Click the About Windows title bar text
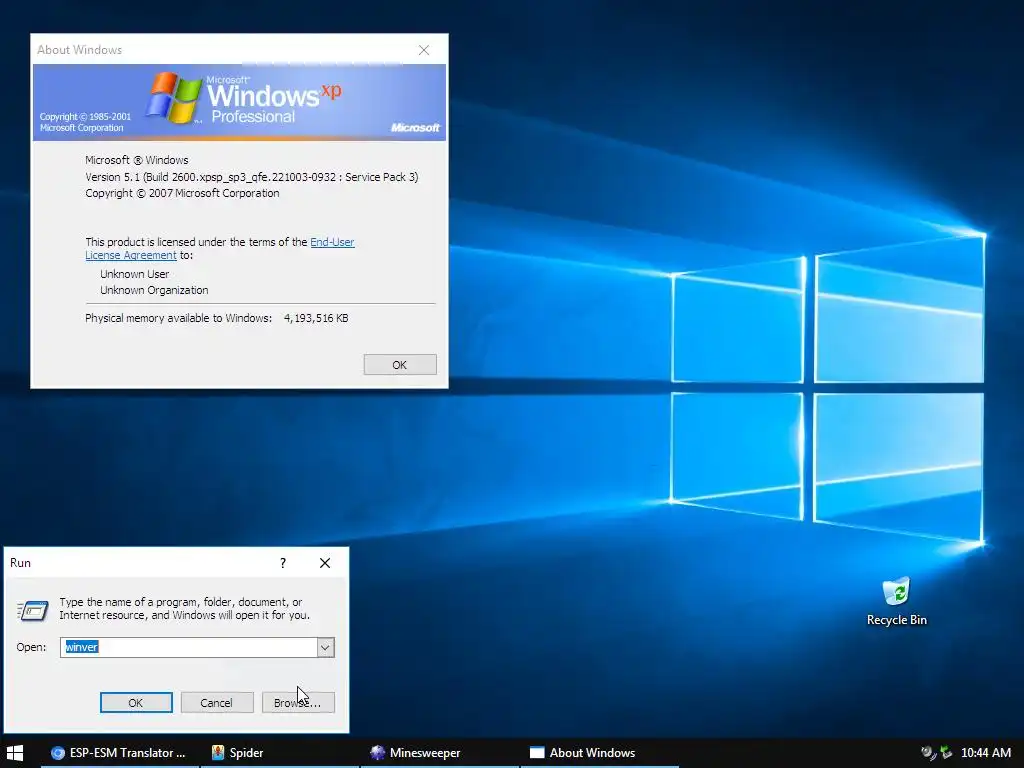The width and height of the screenshot is (1024, 768). point(80,50)
